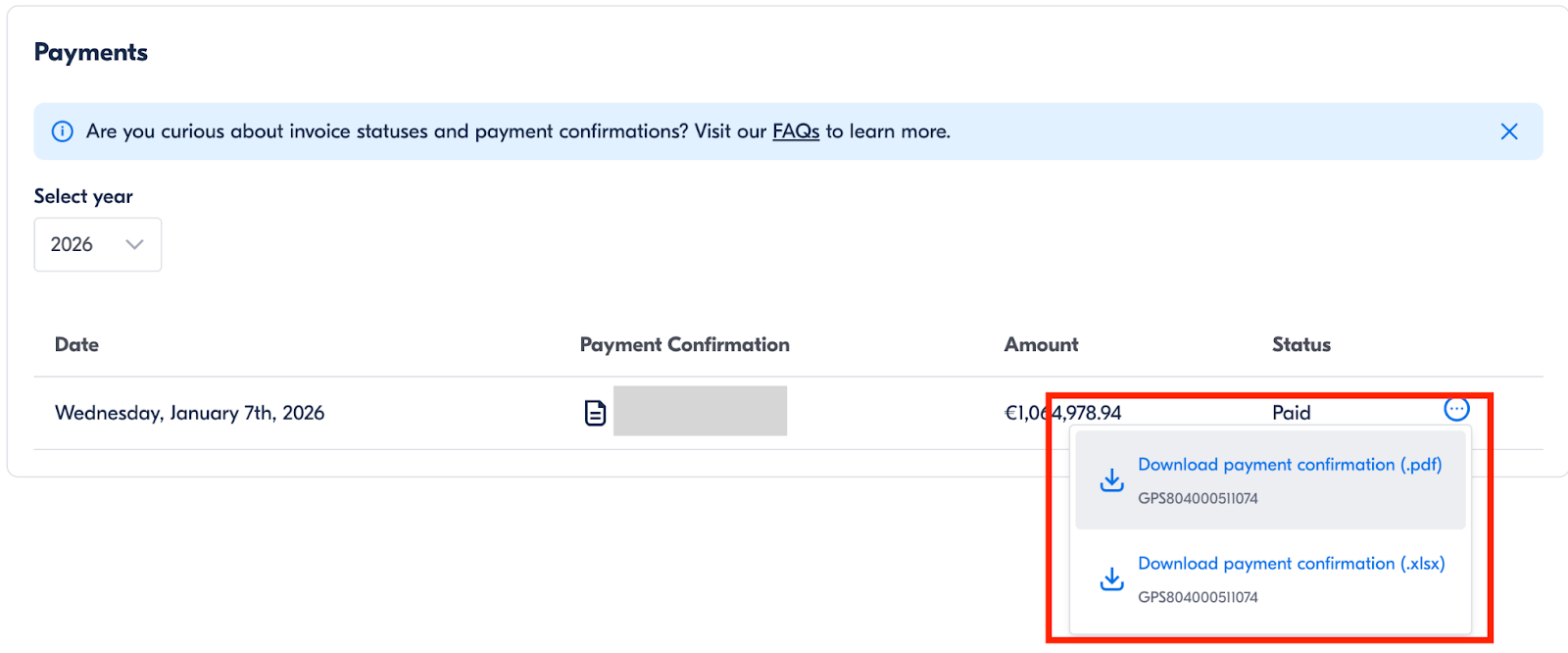The image size is (1568, 653).
Task: Select the Wednesday, January 7th, 2026 row
Action: [189, 413]
